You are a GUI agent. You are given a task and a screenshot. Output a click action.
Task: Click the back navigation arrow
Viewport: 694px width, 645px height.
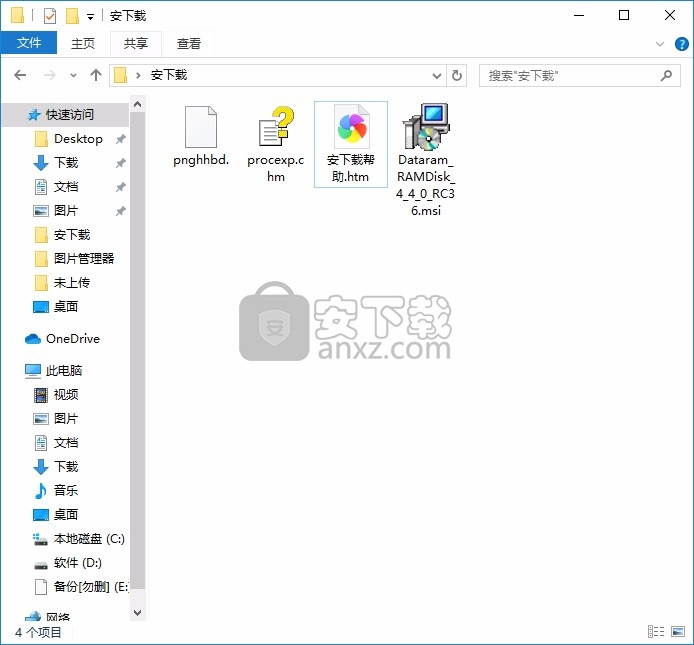pos(20,75)
